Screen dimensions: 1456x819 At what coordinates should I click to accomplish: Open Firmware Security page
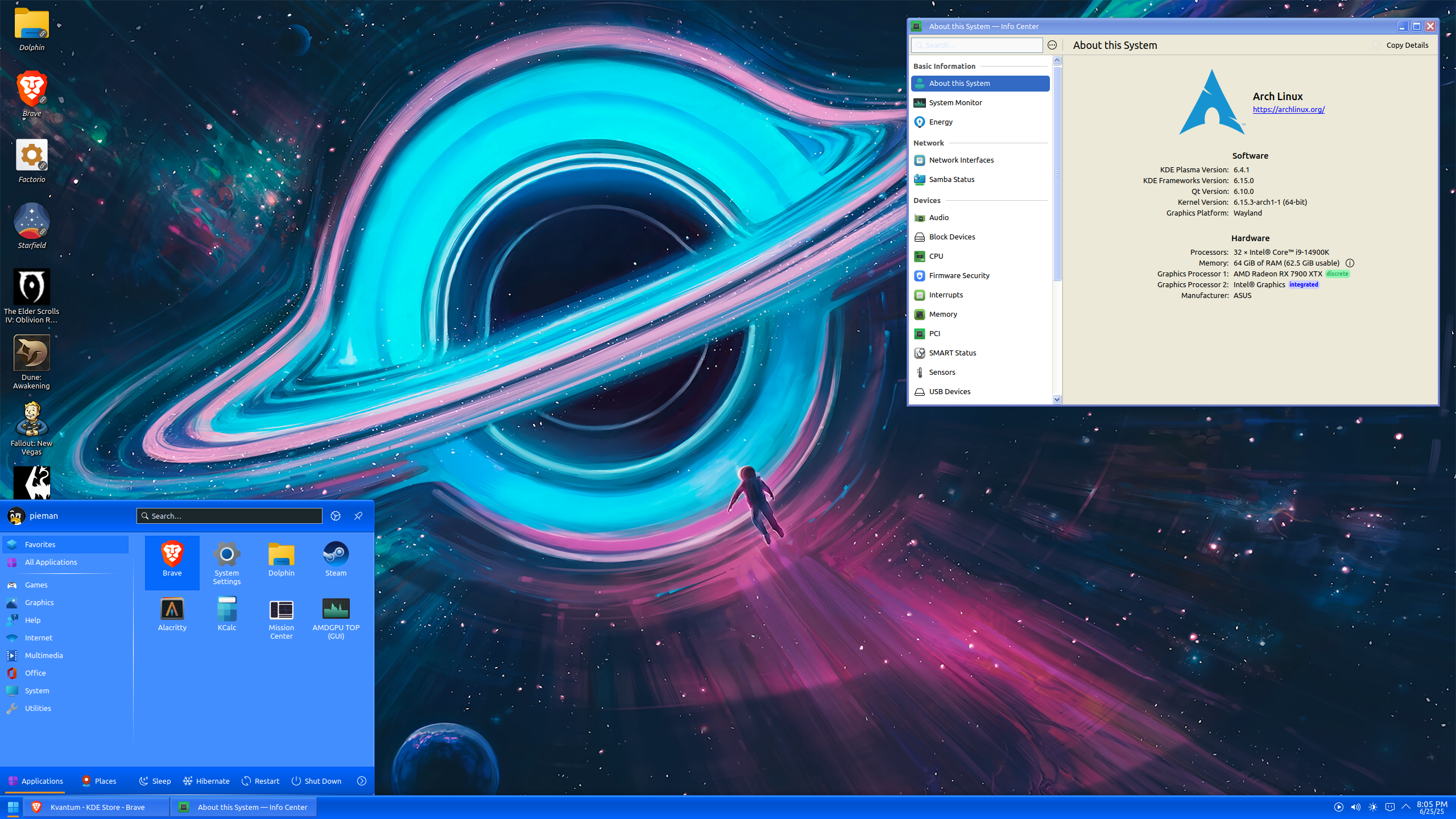coord(981,275)
